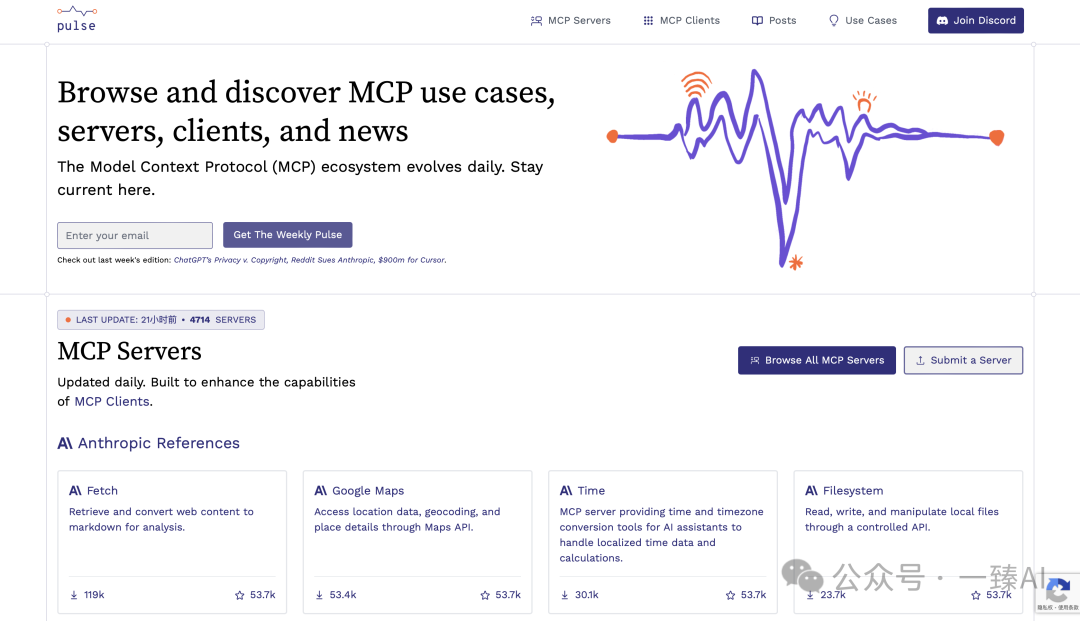This screenshot has height=621, width=1080.
Task: Open the MCP Servers nav item
Action: pyautogui.click(x=570, y=21)
